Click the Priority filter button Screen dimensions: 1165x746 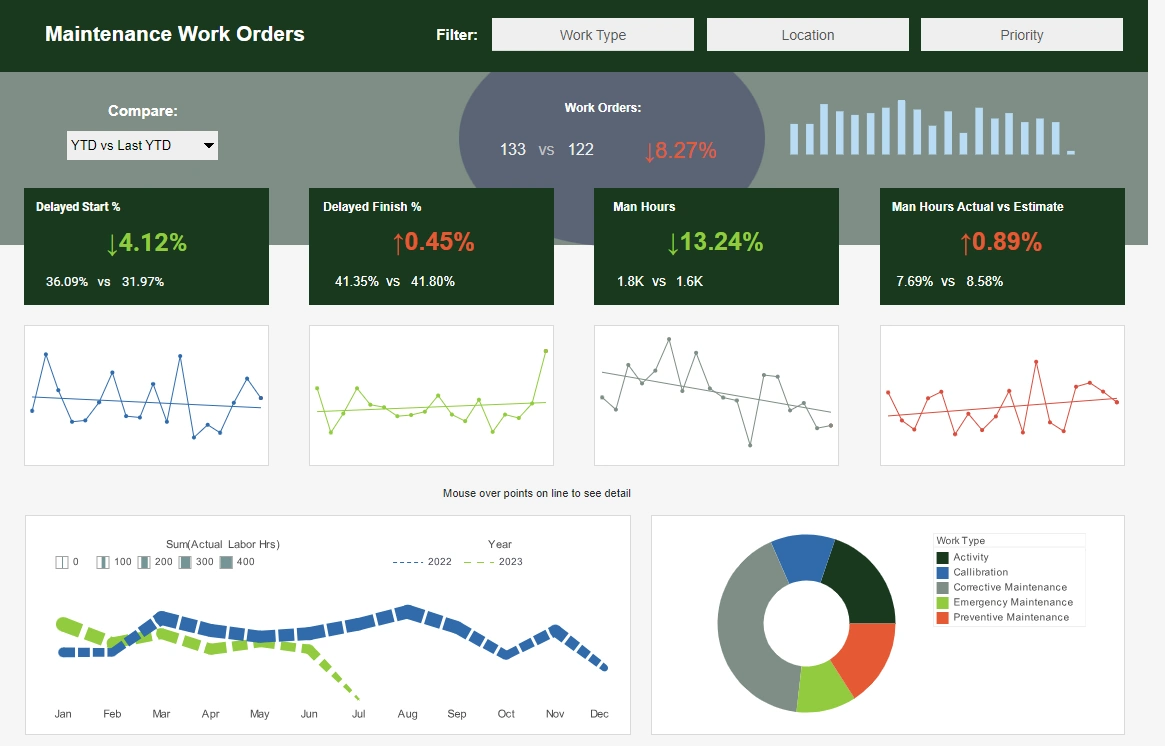tap(1021, 33)
